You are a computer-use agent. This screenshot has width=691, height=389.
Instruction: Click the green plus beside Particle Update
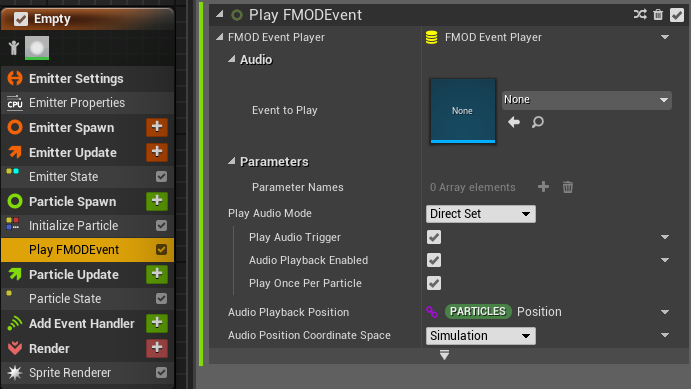point(157,274)
